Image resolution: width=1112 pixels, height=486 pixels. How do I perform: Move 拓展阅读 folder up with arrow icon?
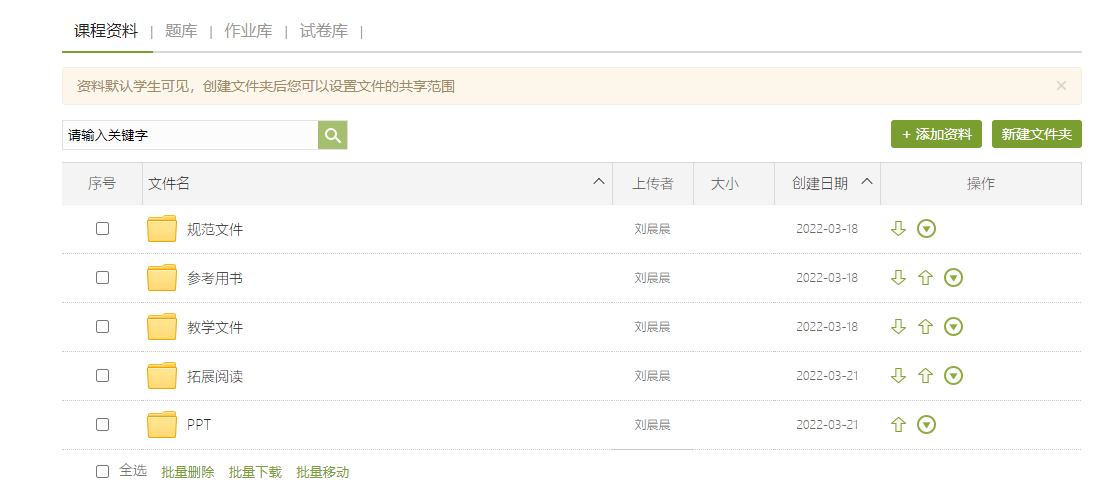click(925, 376)
